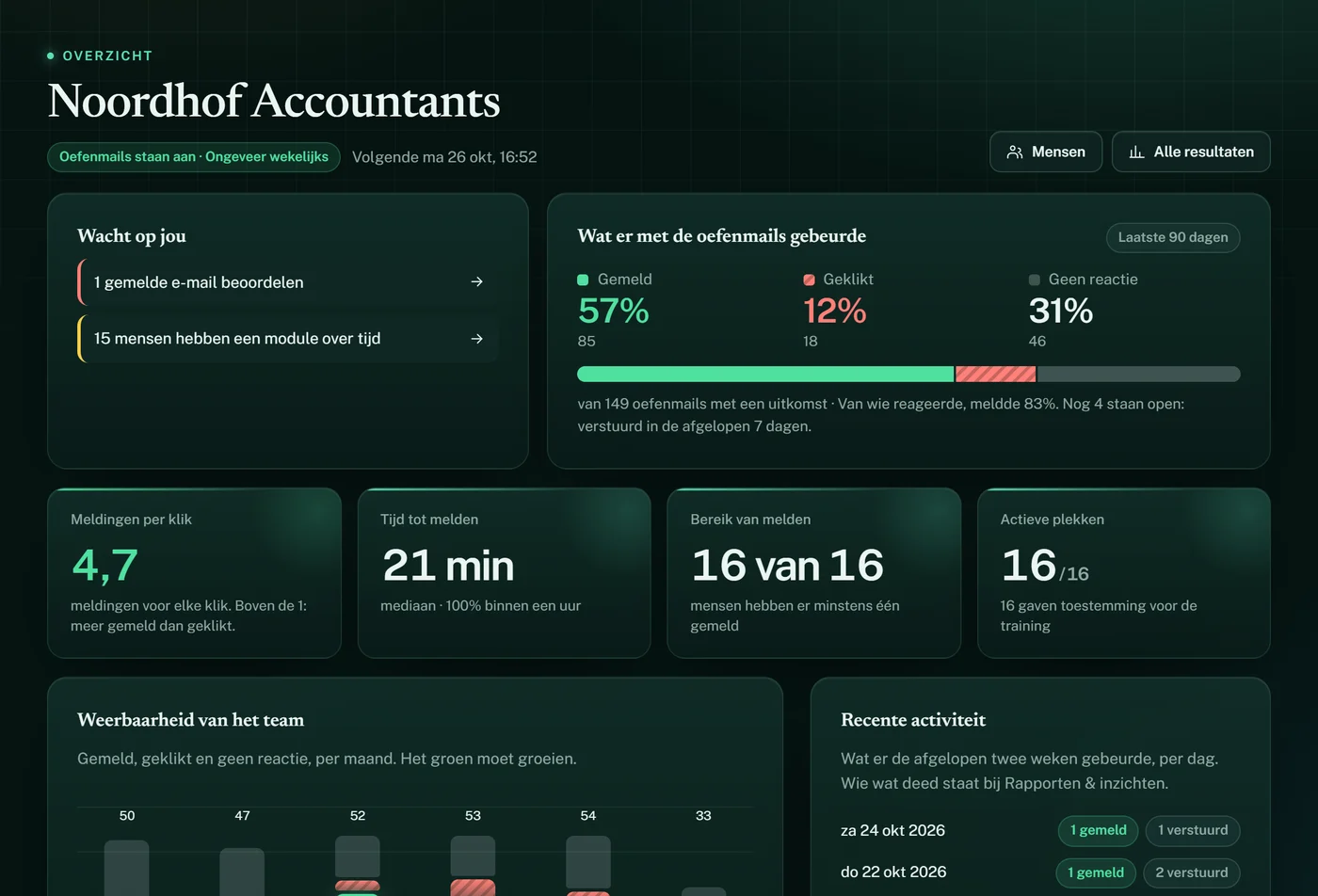
Task: Click the grey Geen reactie legend square
Action: (x=1035, y=280)
